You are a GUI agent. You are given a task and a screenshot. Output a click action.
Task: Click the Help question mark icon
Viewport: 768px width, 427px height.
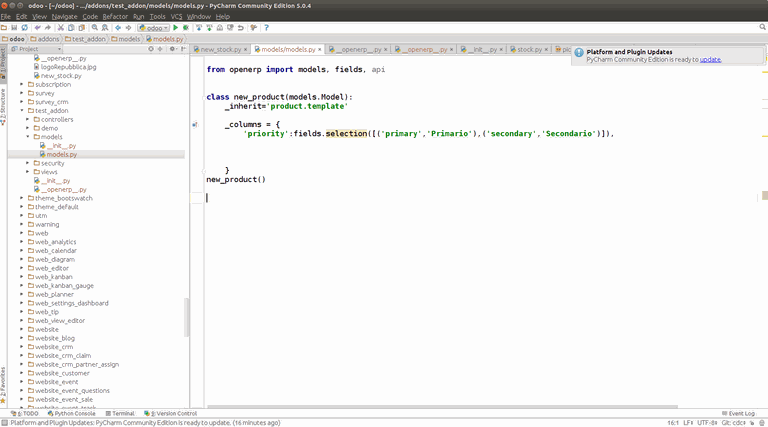tap(266, 28)
